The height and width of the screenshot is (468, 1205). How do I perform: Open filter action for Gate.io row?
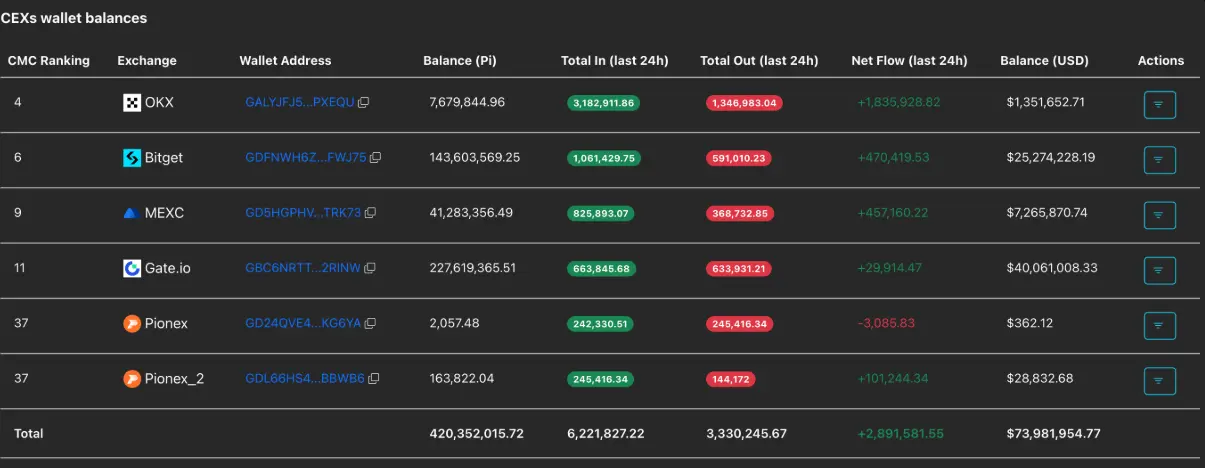click(1159, 269)
